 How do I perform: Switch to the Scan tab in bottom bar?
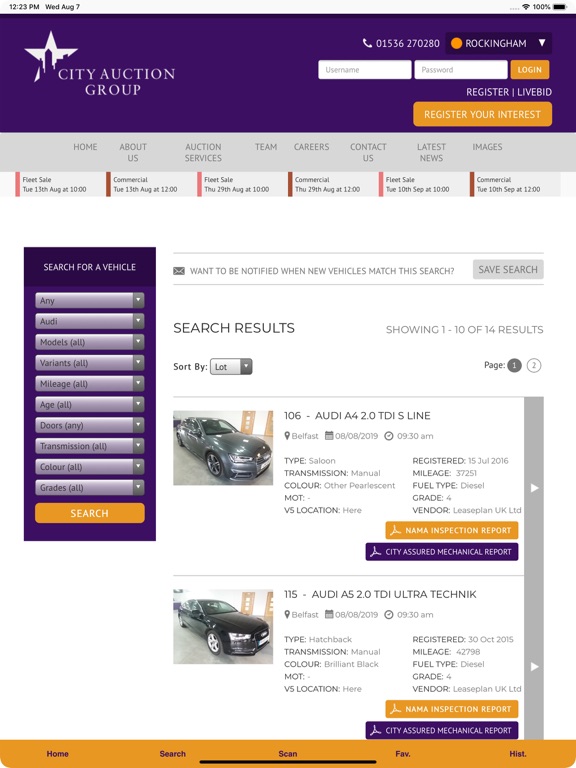288,754
